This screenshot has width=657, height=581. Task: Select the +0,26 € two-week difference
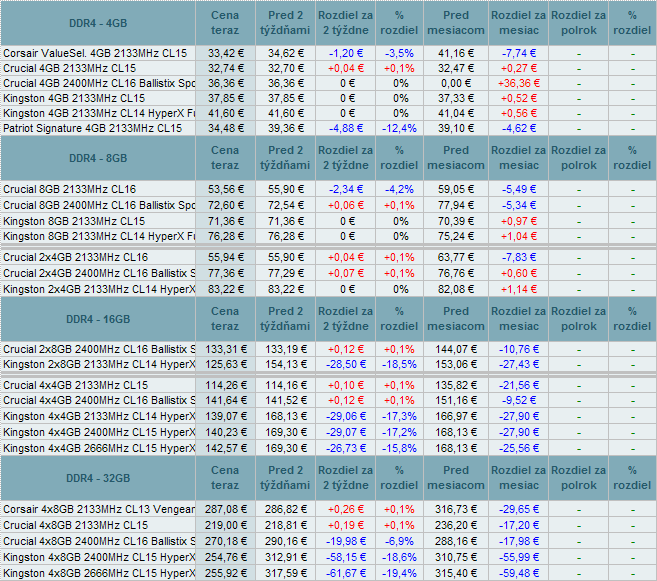click(x=346, y=509)
